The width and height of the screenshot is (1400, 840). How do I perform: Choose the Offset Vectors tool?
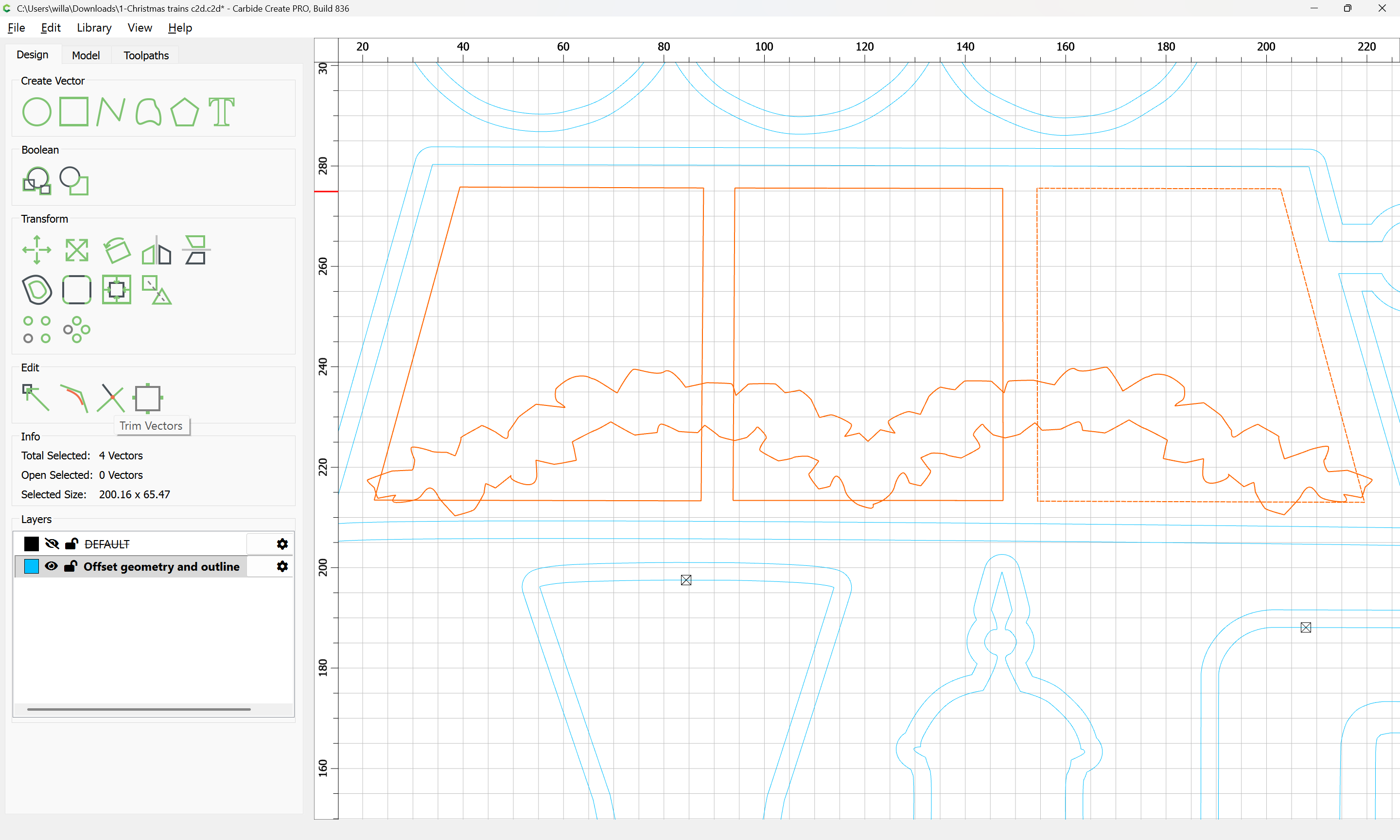(37, 290)
